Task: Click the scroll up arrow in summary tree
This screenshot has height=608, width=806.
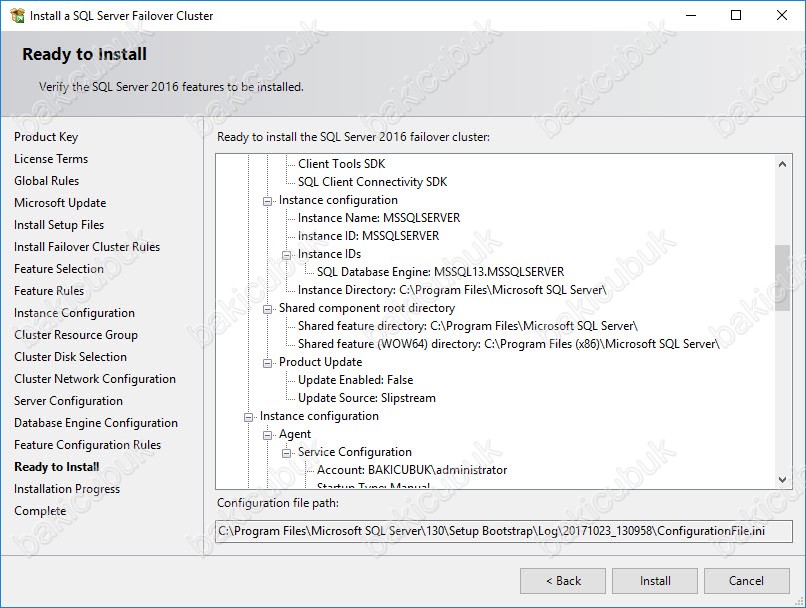Action: click(782, 164)
